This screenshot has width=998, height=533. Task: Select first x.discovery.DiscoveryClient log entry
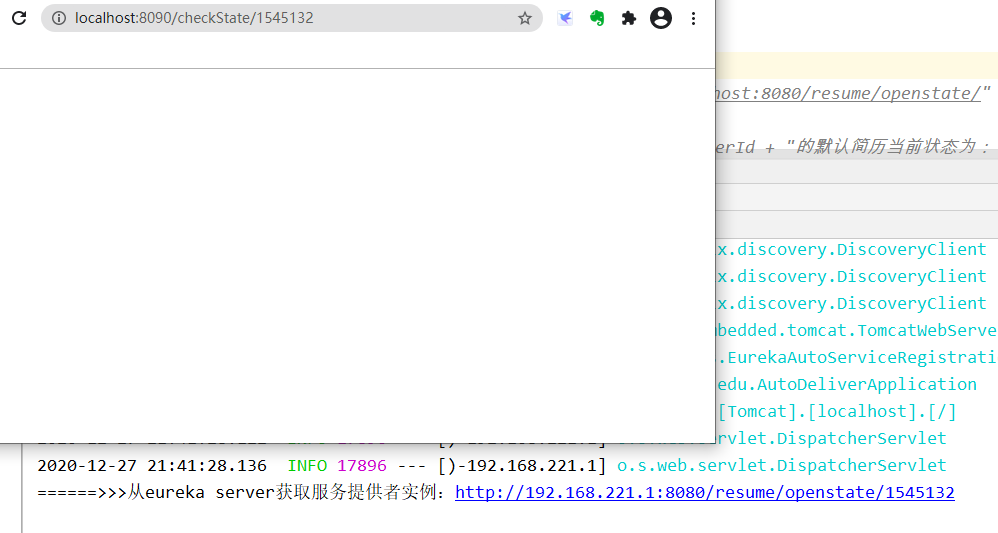pyautogui.click(x=852, y=249)
